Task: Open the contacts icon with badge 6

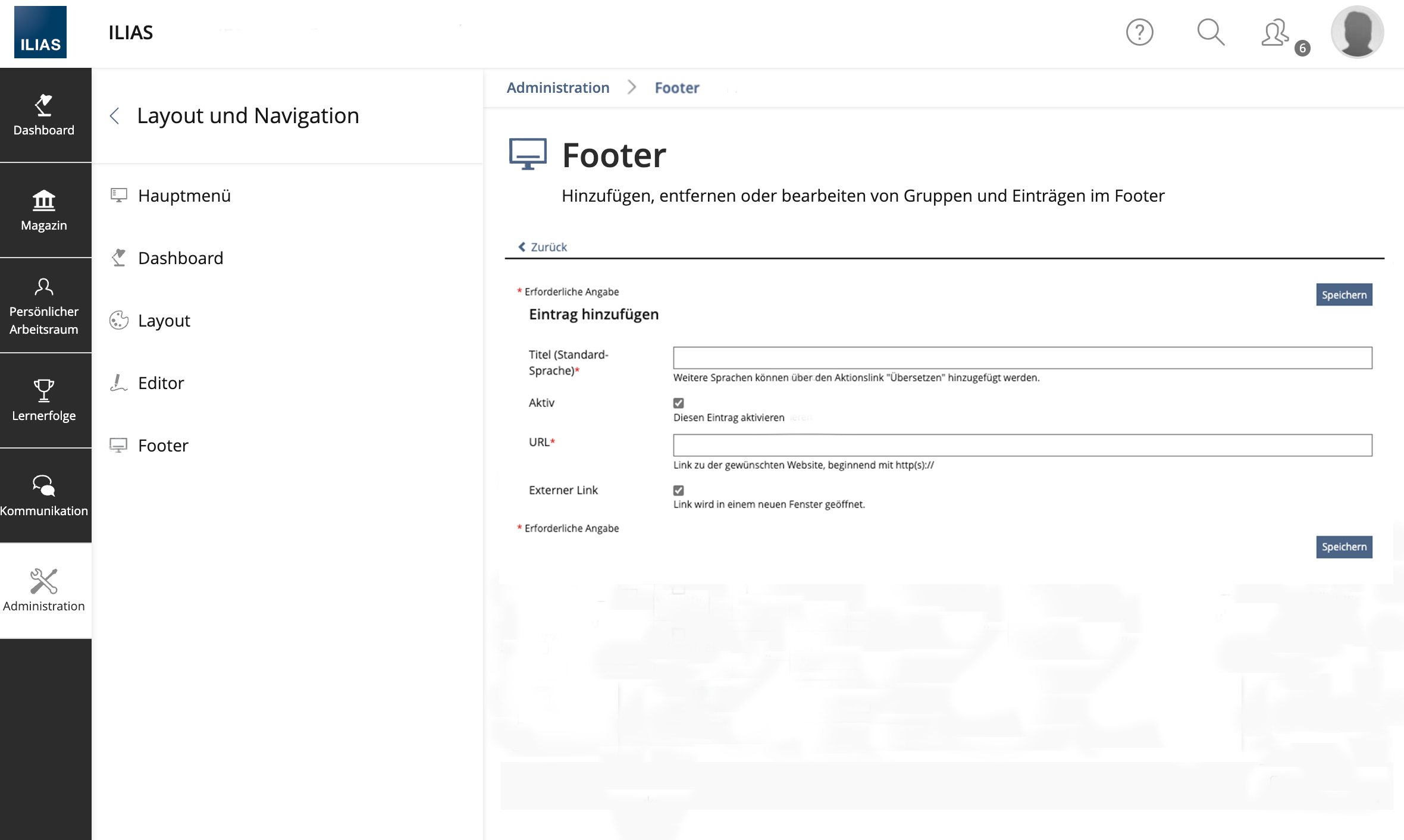Action: click(x=1275, y=33)
